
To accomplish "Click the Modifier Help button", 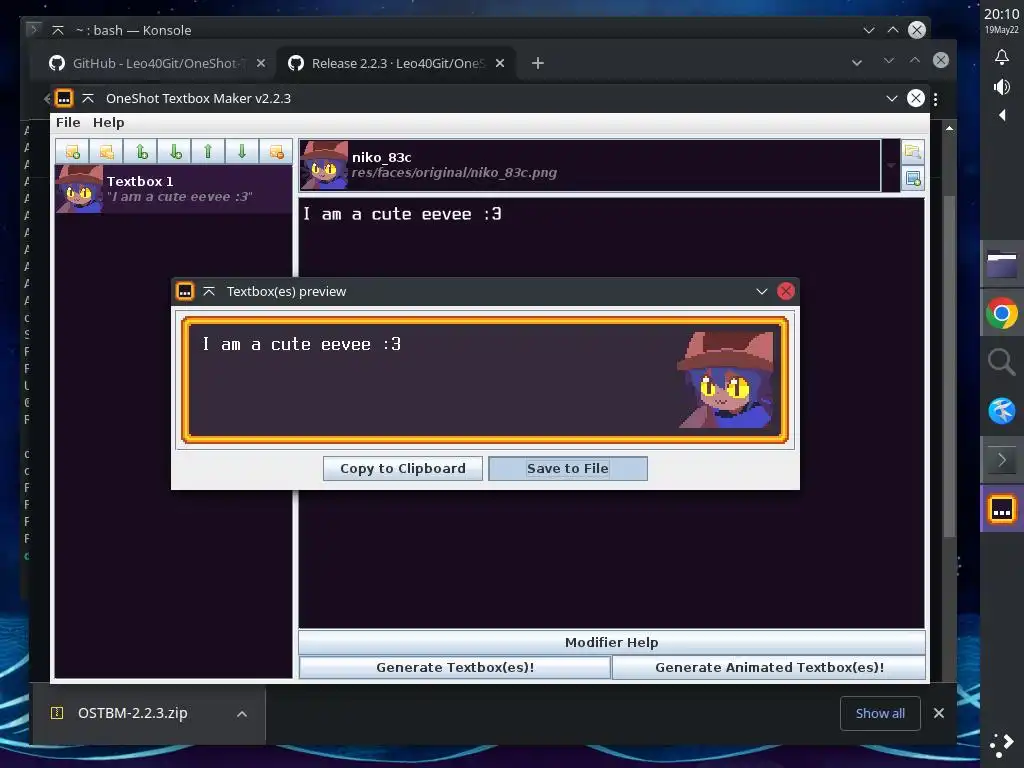I will (611, 642).
